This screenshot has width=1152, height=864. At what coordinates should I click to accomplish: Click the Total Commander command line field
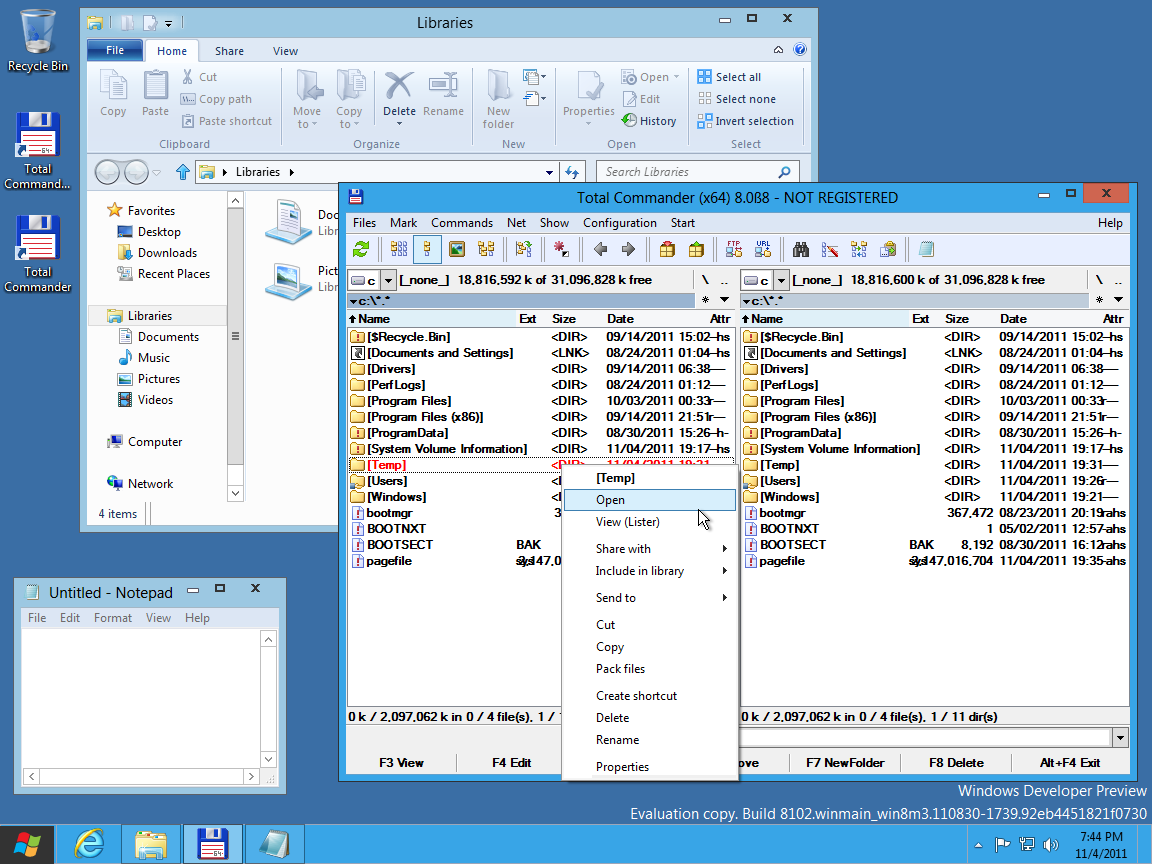pyautogui.click(x=926, y=737)
